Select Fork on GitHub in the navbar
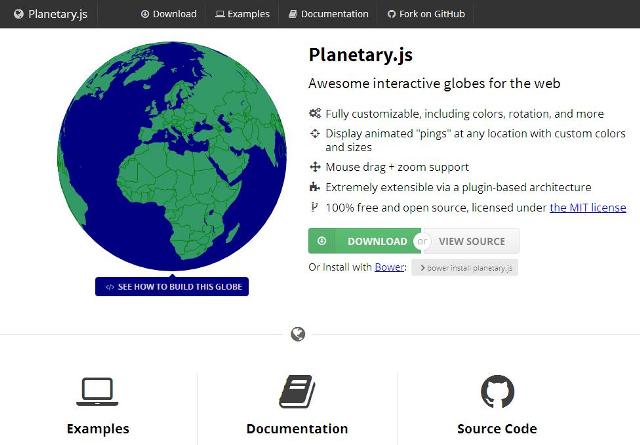 [x=426, y=14]
